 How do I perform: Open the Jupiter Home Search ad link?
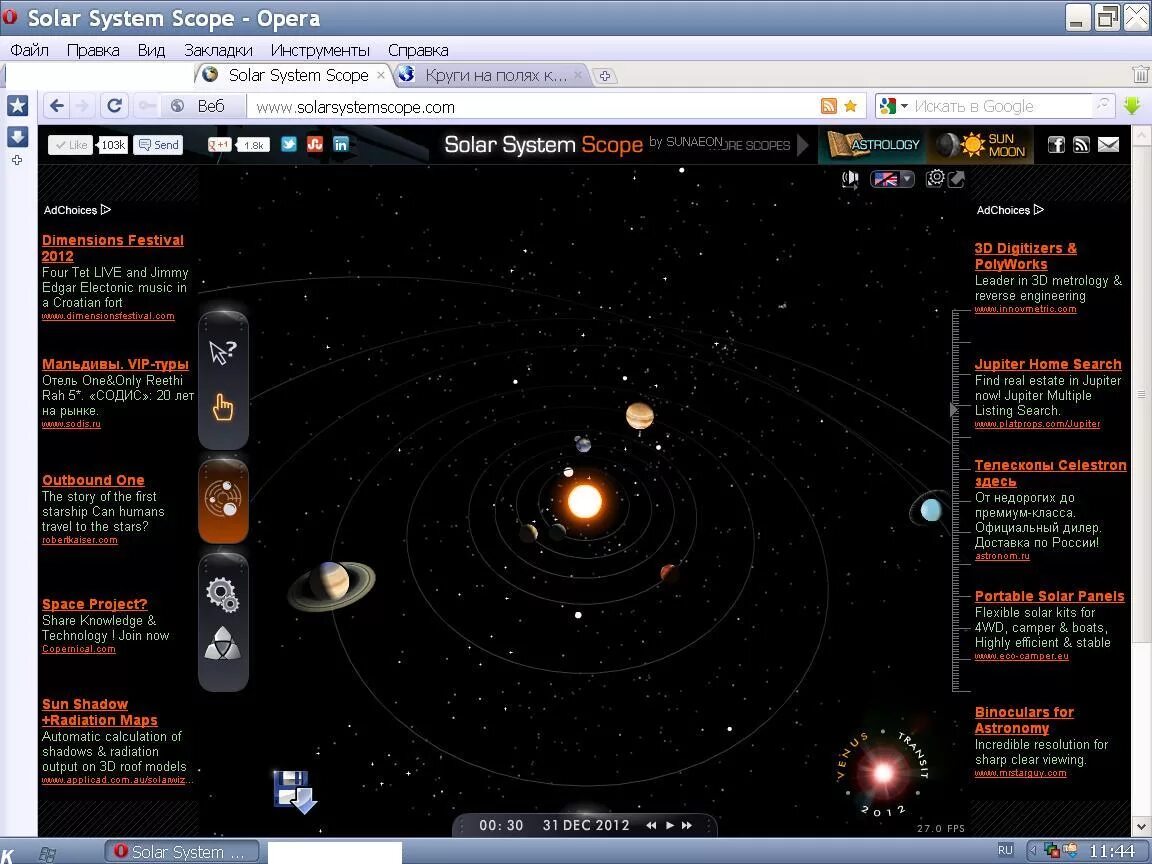coord(1048,364)
